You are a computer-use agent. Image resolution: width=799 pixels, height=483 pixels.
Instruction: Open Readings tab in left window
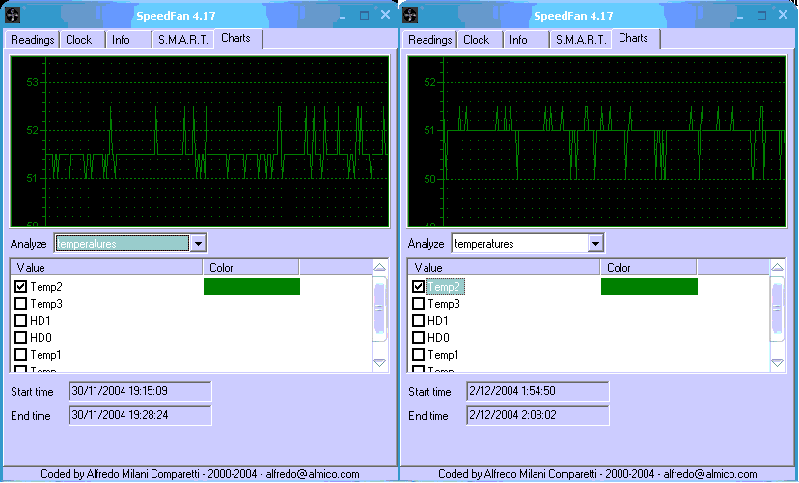pyautogui.click(x=32, y=40)
